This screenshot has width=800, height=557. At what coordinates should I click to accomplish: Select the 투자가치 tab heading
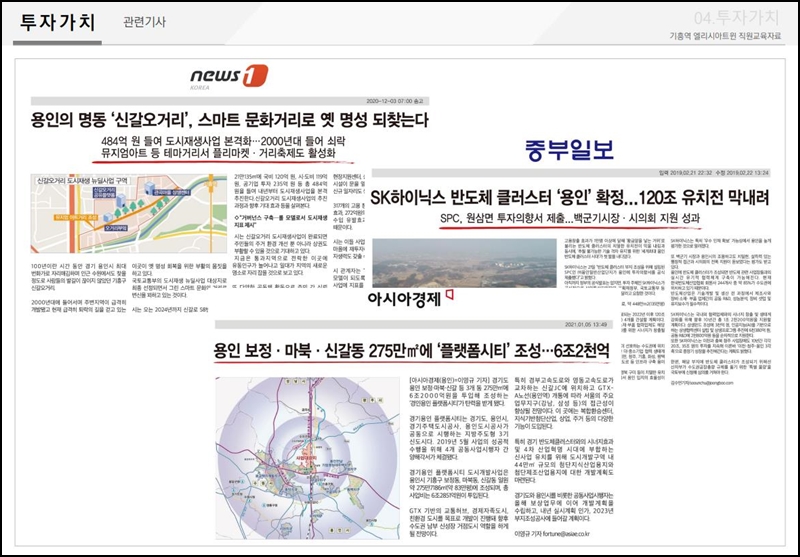[x=58, y=22]
